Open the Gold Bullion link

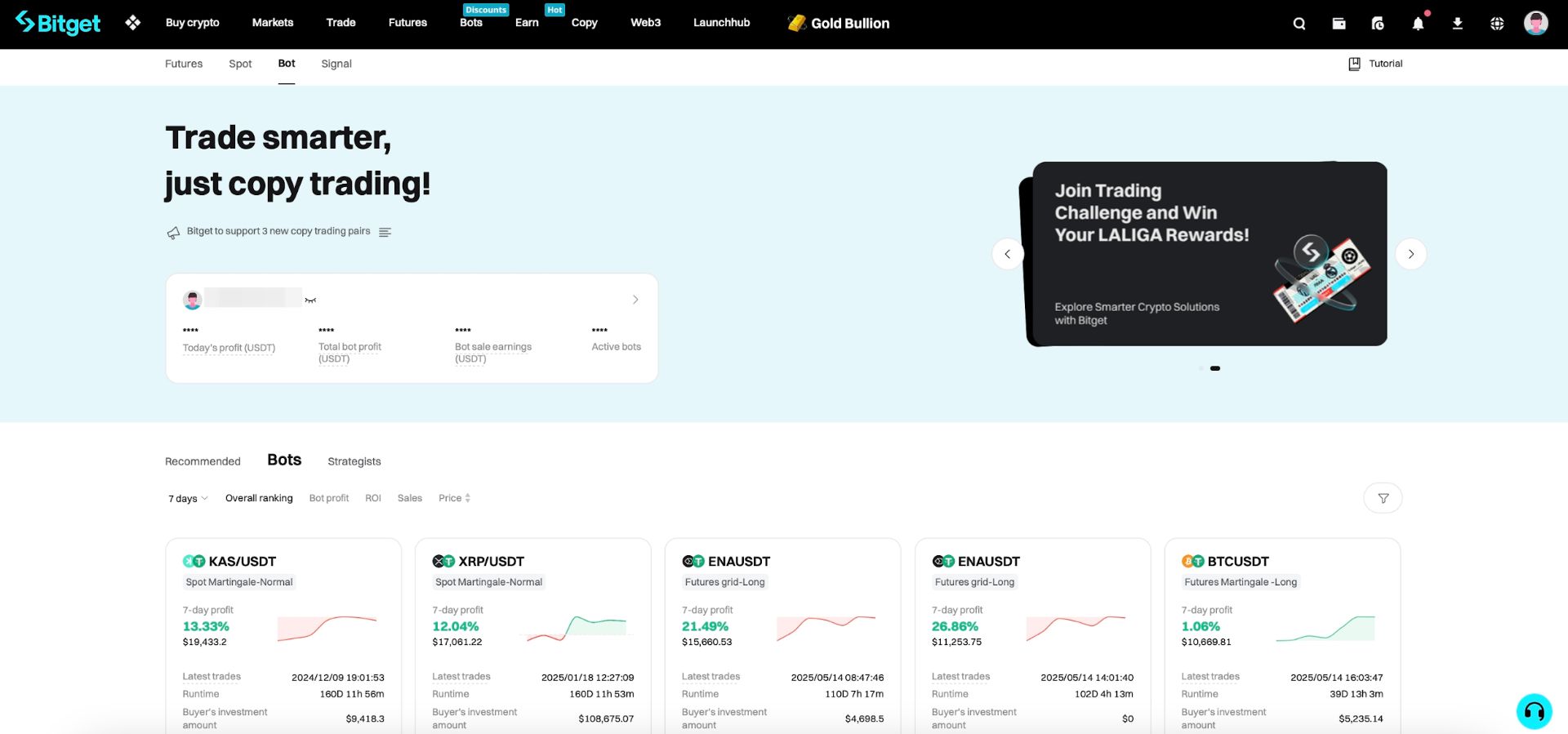(x=850, y=23)
